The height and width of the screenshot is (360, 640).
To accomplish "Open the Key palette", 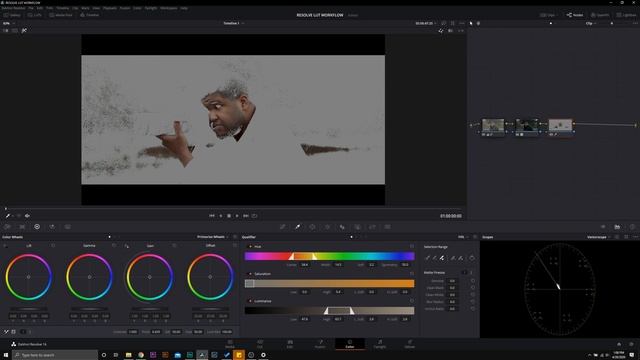I will 357,227.
